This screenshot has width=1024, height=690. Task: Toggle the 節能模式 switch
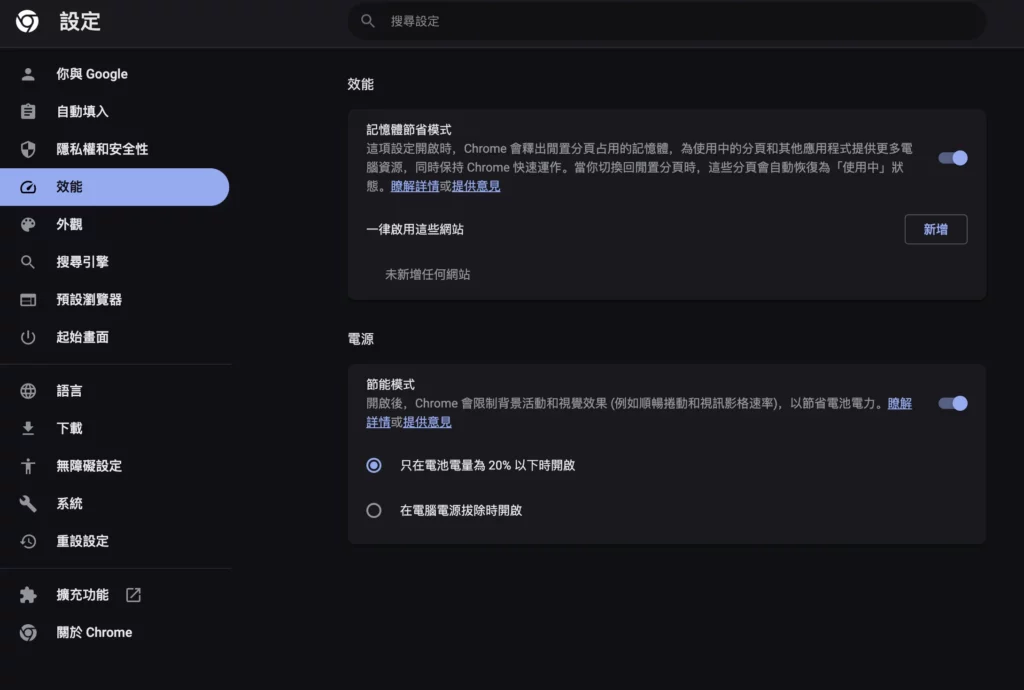[x=953, y=403]
